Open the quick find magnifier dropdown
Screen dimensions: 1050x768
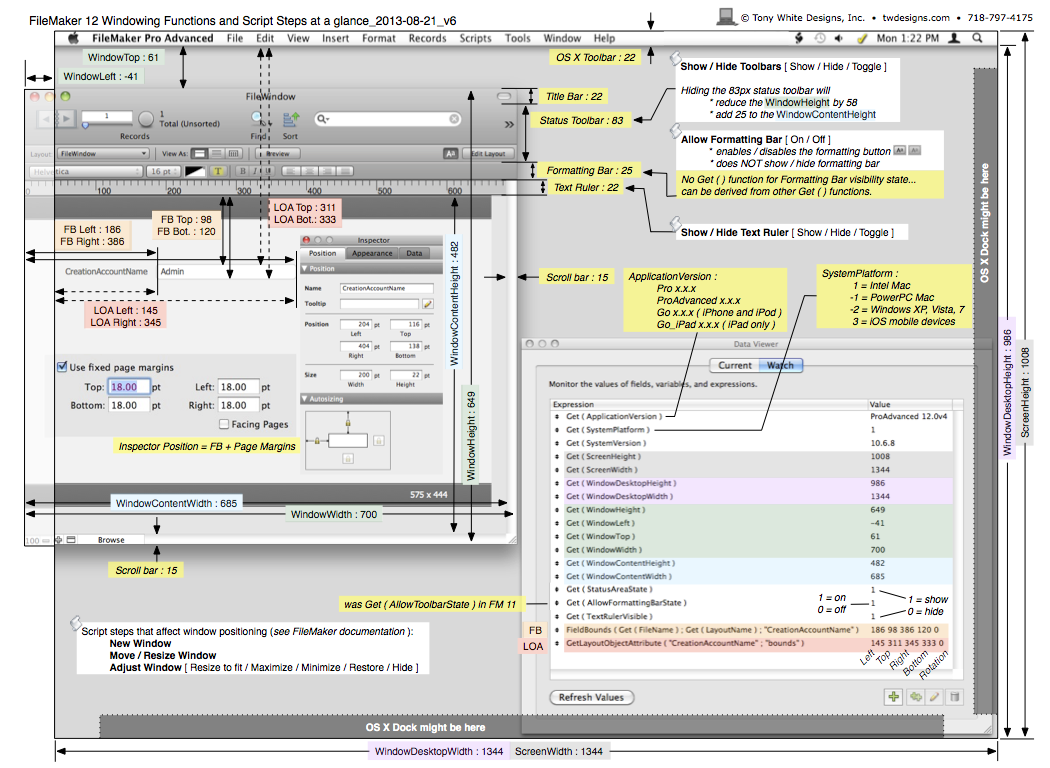tap(323, 119)
